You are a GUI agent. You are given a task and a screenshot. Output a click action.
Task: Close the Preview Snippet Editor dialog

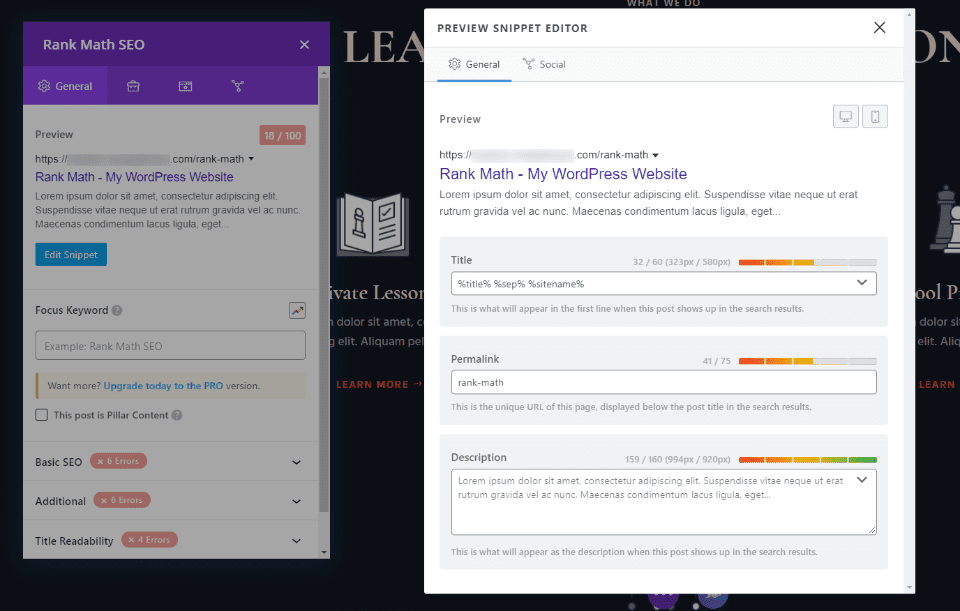pos(879,28)
